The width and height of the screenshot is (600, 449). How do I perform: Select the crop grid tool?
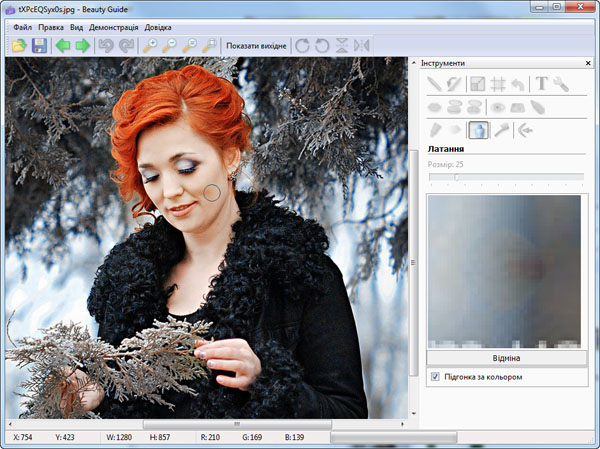497,84
